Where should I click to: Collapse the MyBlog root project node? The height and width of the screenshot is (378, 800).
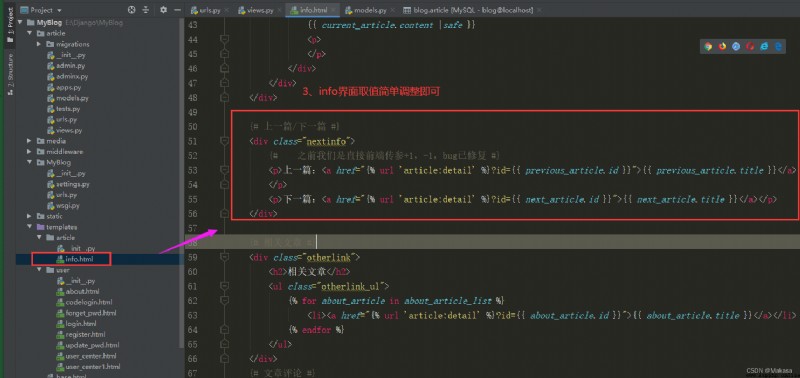point(21,22)
